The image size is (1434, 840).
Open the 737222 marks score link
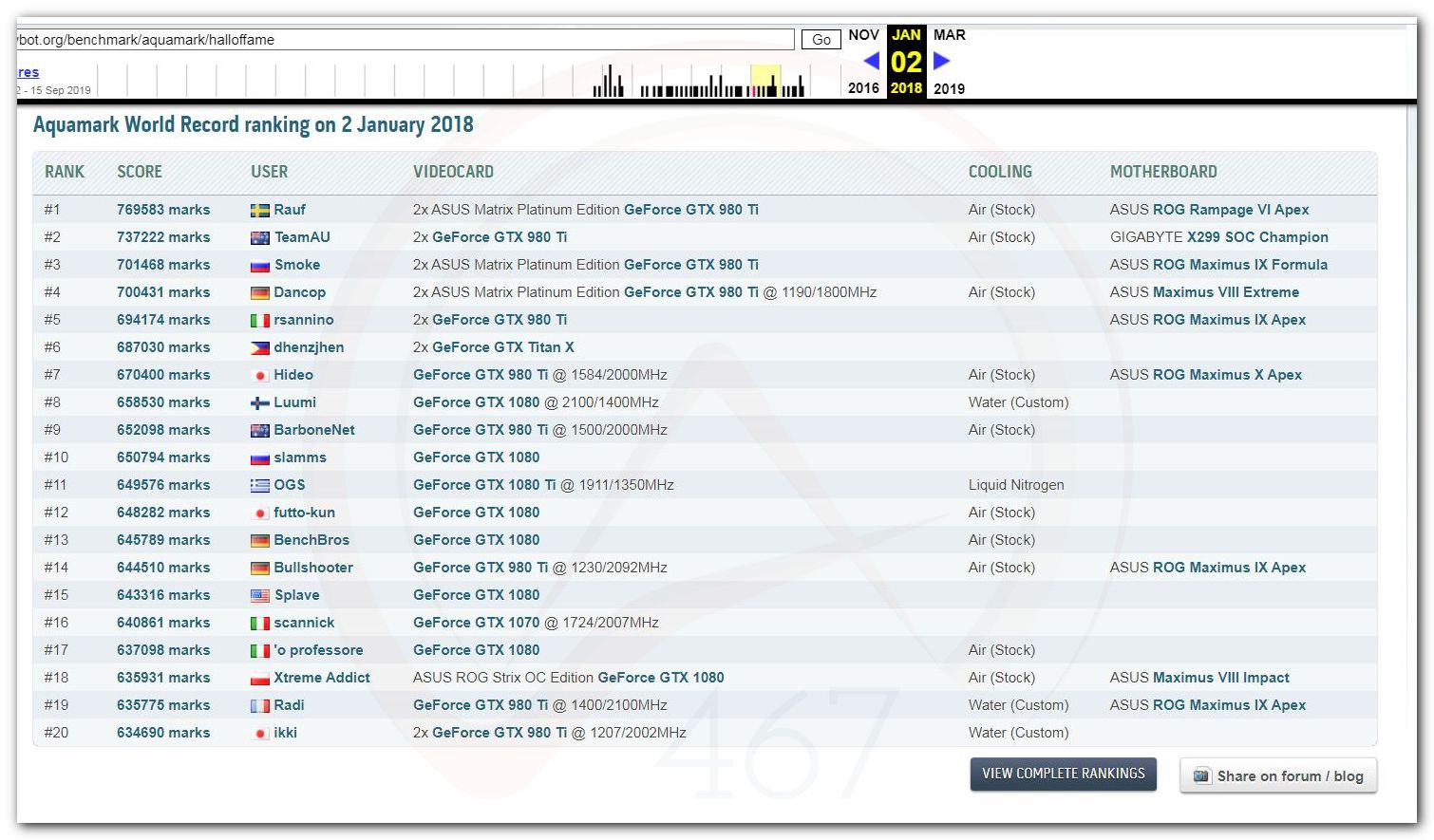(x=163, y=237)
